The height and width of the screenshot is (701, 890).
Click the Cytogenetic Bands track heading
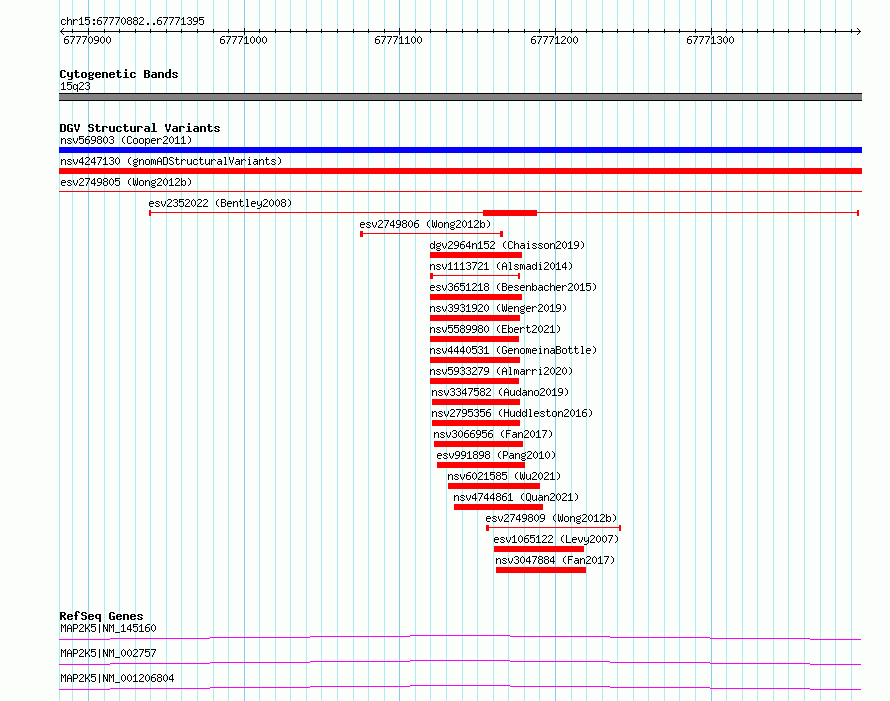pos(119,74)
